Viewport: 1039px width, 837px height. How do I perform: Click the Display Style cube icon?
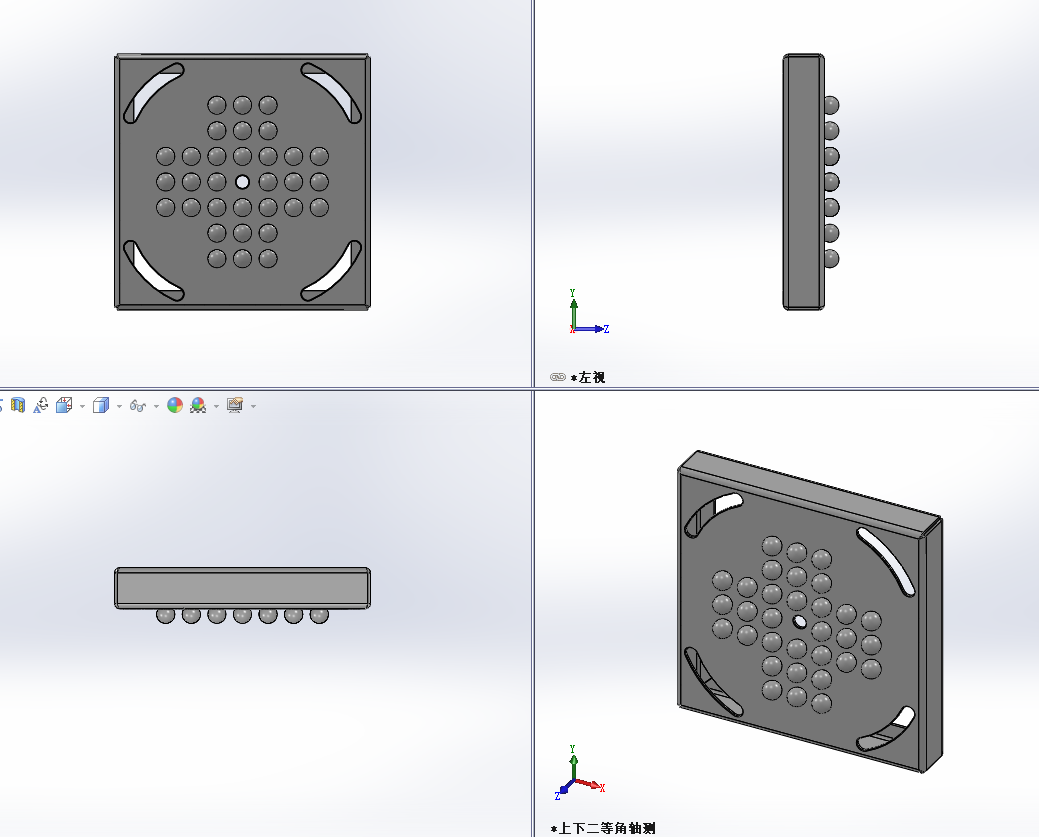tap(101, 405)
